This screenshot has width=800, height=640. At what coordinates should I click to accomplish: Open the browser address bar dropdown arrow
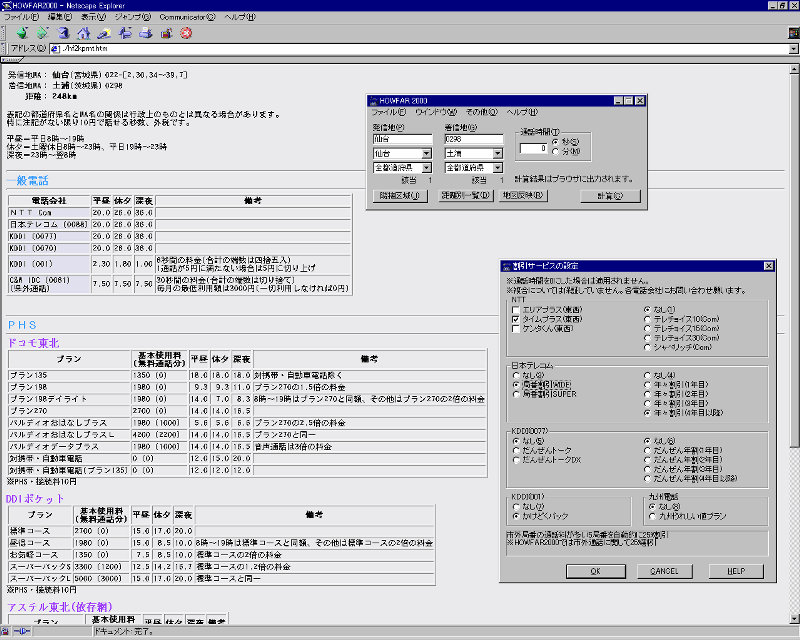(793, 49)
